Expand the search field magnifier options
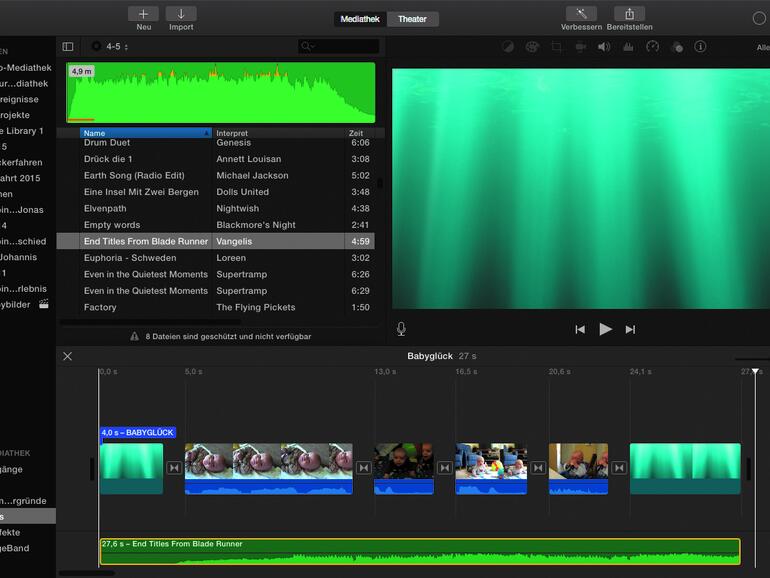Image resolution: width=770 pixels, height=578 pixels. [x=309, y=46]
